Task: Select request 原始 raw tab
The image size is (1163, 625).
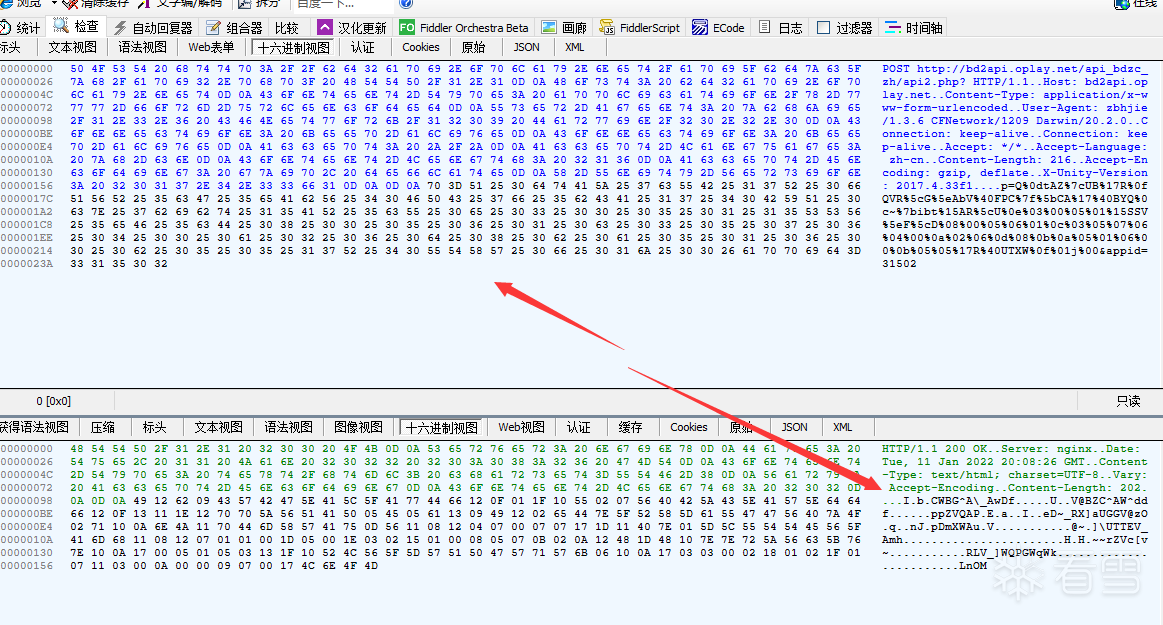Action: [473, 47]
